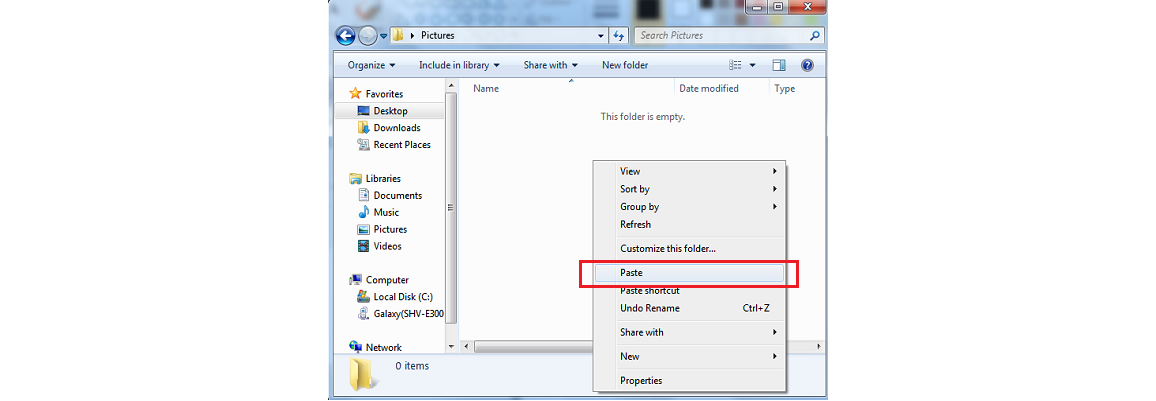Screen dimensions: 1156x401
Task: Click the Date modified column header
Action: [708, 88]
